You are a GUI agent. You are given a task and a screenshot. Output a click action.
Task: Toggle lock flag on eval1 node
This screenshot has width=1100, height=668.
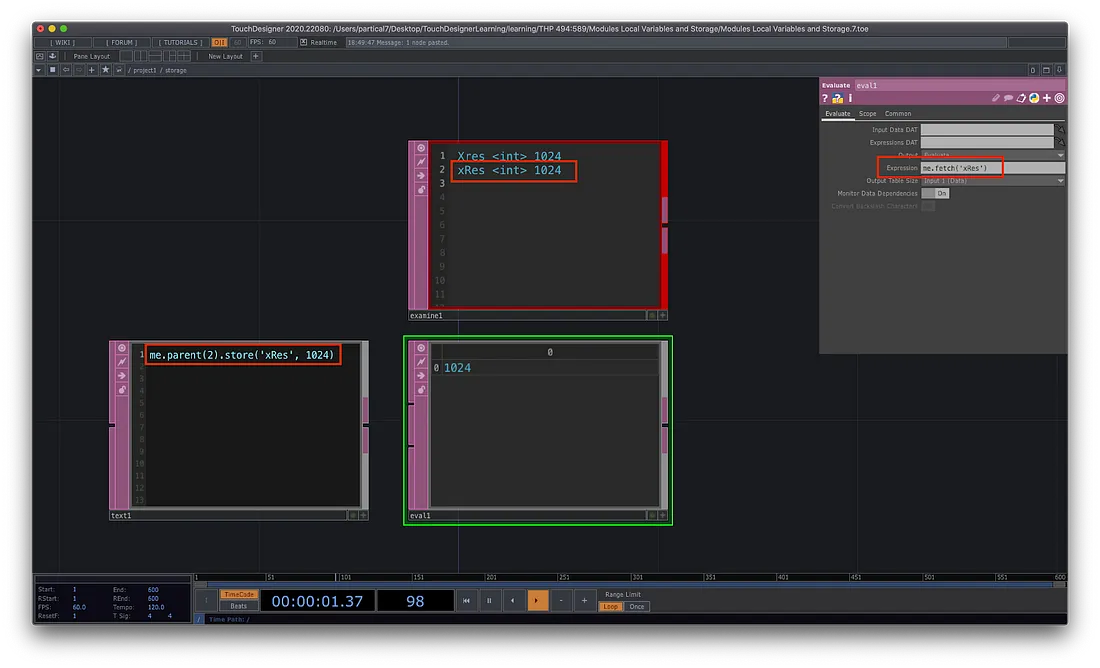[x=421, y=389]
